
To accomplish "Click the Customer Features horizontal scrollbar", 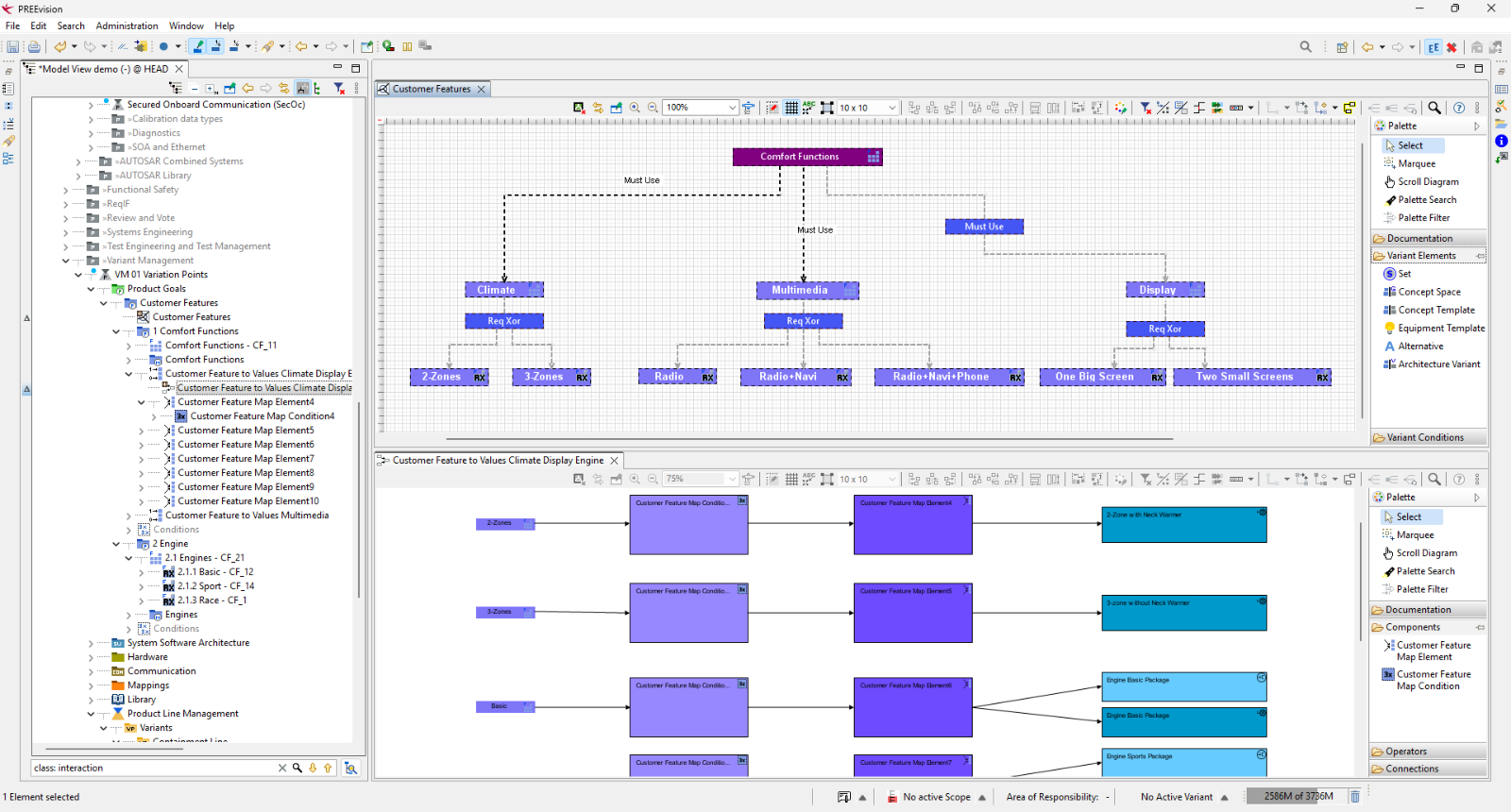I will 809,438.
